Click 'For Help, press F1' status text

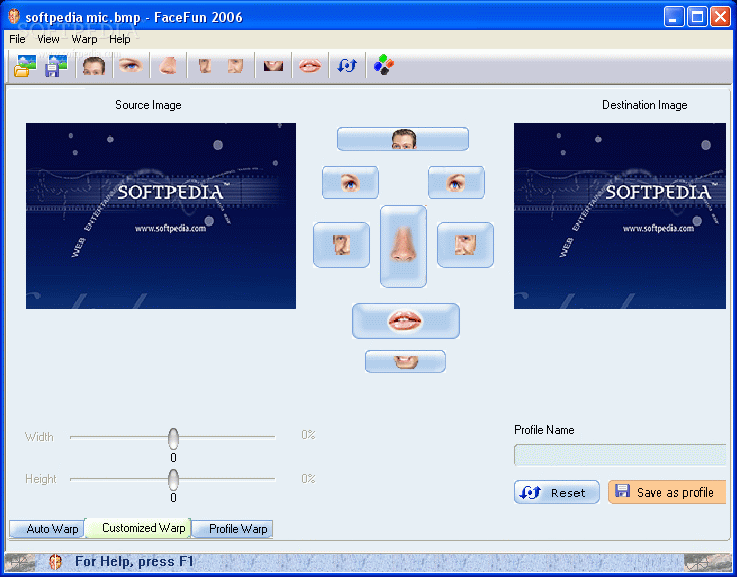[134, 562]
